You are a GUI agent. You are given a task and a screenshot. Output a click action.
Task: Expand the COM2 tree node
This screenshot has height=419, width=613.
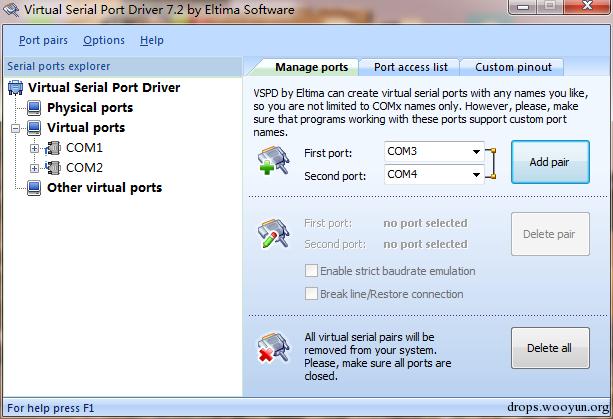[34, 168]
